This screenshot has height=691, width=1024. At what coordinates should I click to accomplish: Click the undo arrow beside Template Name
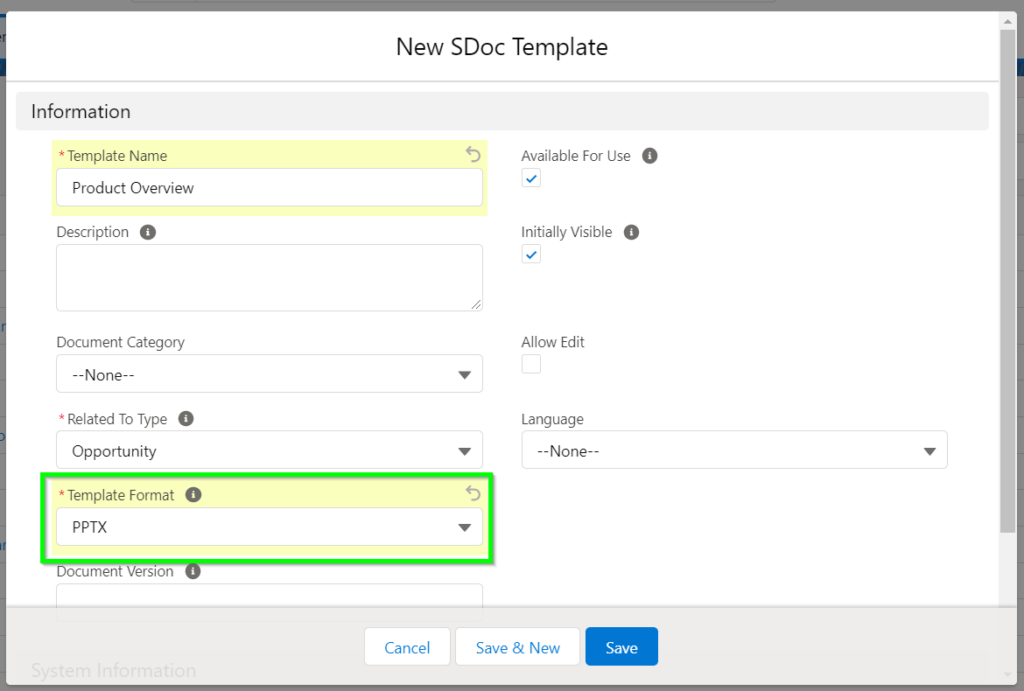(472, 155)
